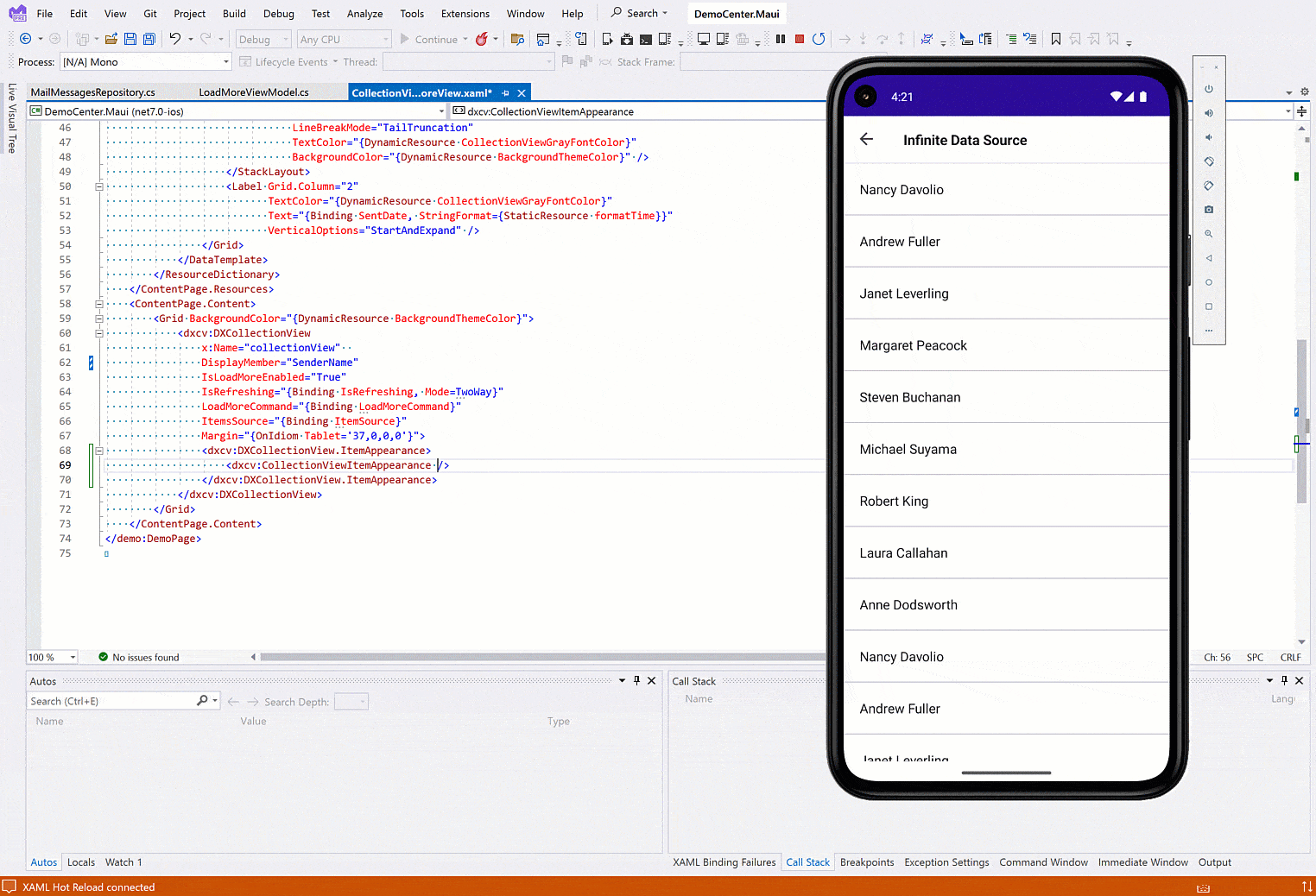Open the Breakpoints tab
This screenshot has width=1316, height=896.
click(x=867, y=862)
